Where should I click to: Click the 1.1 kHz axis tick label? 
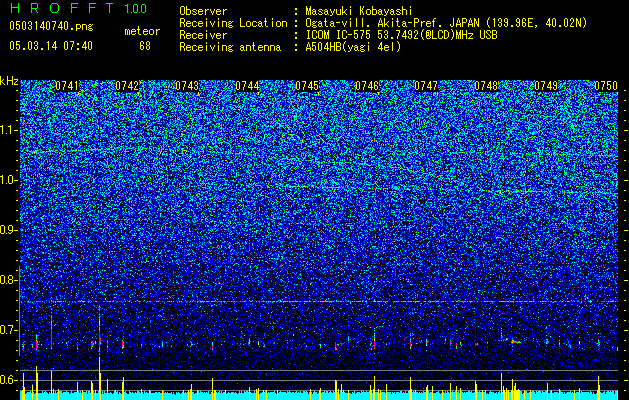pyautogui.click(x=9, y=130)
